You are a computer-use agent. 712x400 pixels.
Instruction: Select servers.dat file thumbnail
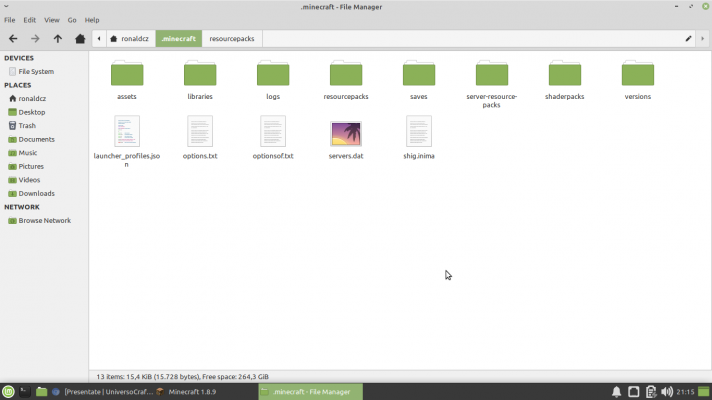point(346,133)
